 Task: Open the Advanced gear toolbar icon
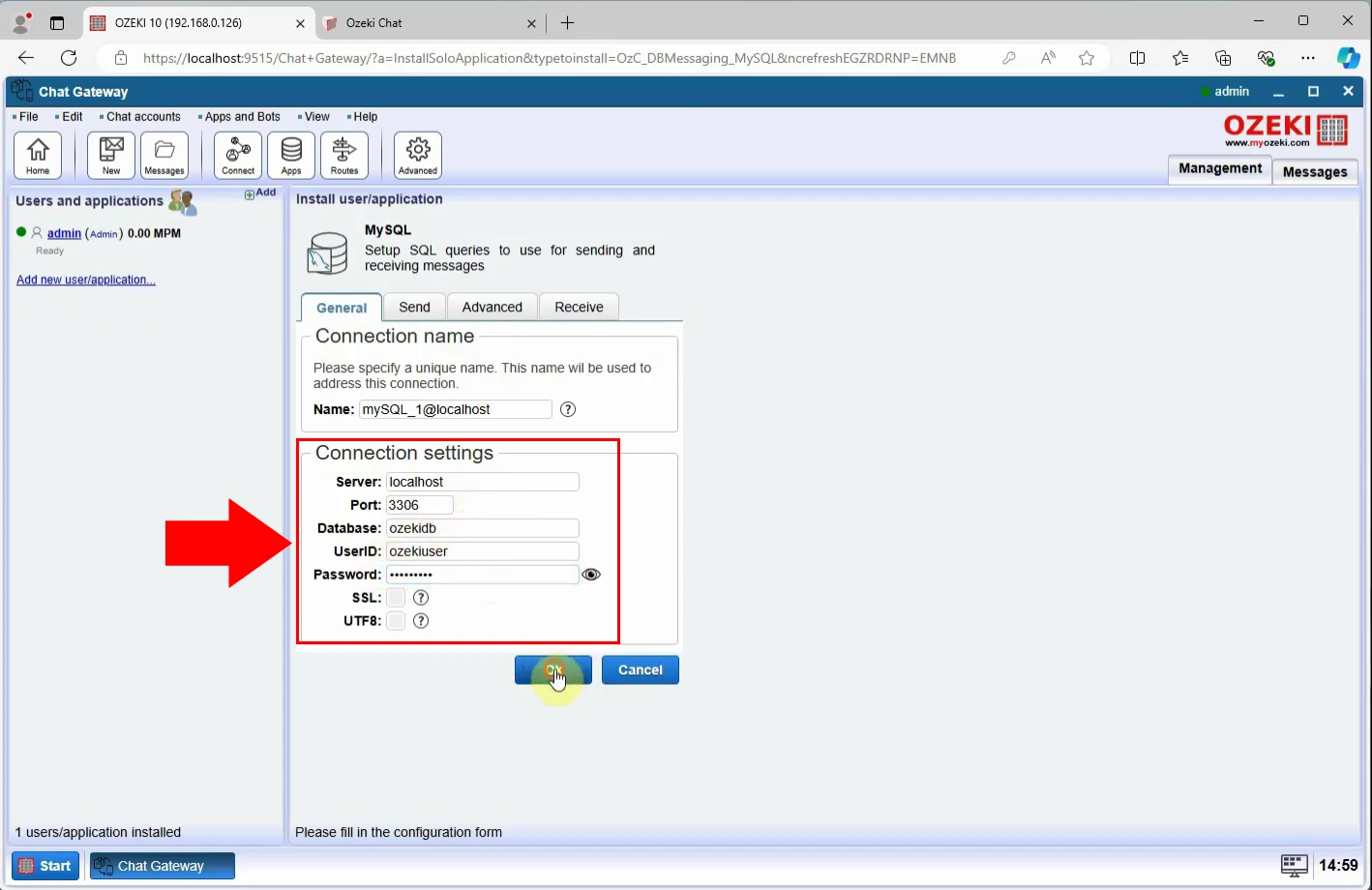tap(418, 155)
